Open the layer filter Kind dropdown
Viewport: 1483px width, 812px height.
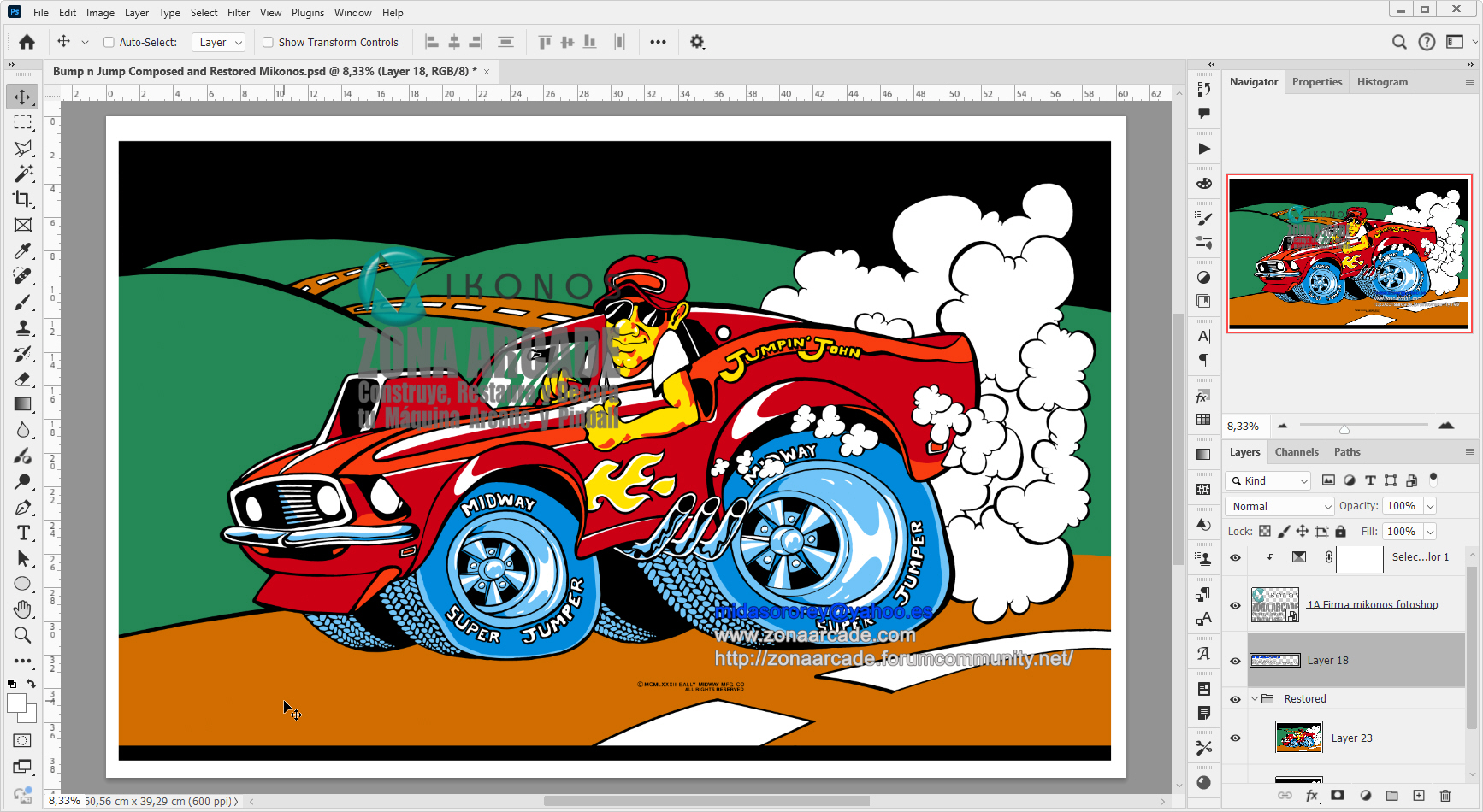coord(1268,480)
